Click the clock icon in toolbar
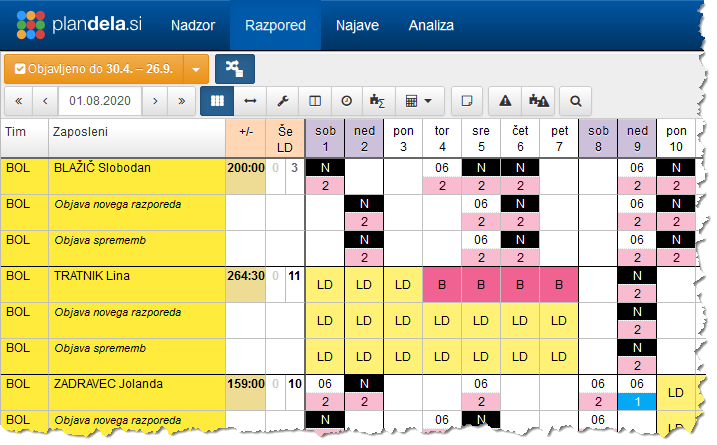Image resolution: width=717 pixels, height=445 pixels. [x=346, y=100]
